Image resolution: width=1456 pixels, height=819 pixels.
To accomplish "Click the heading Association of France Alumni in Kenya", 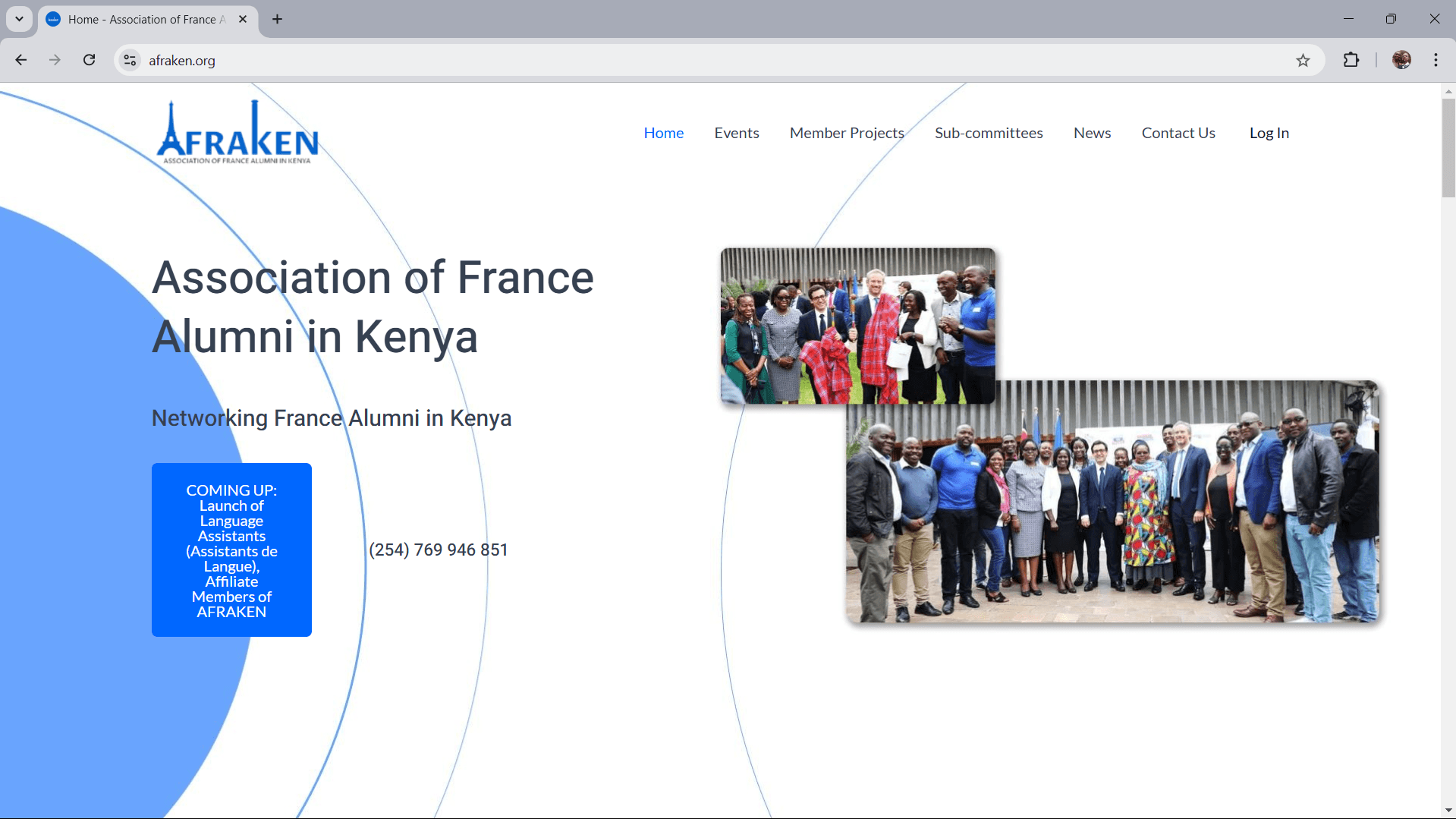I will point(373,307).
